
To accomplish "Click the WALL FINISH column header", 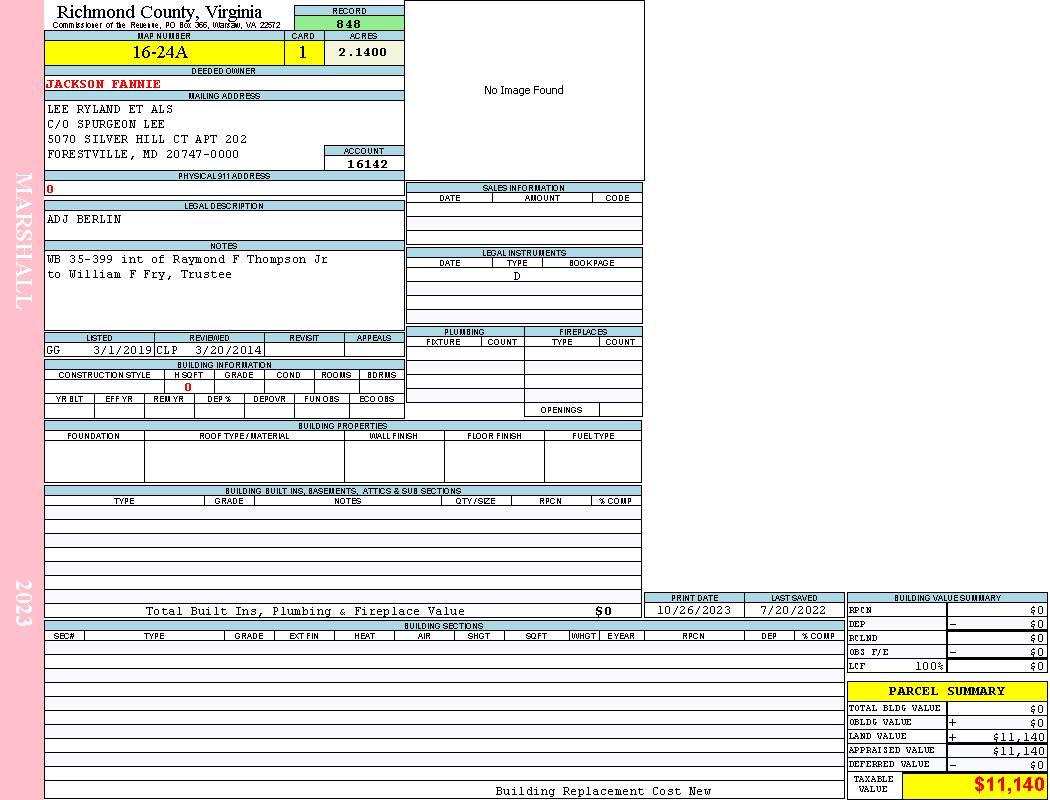I will [394, 436].
